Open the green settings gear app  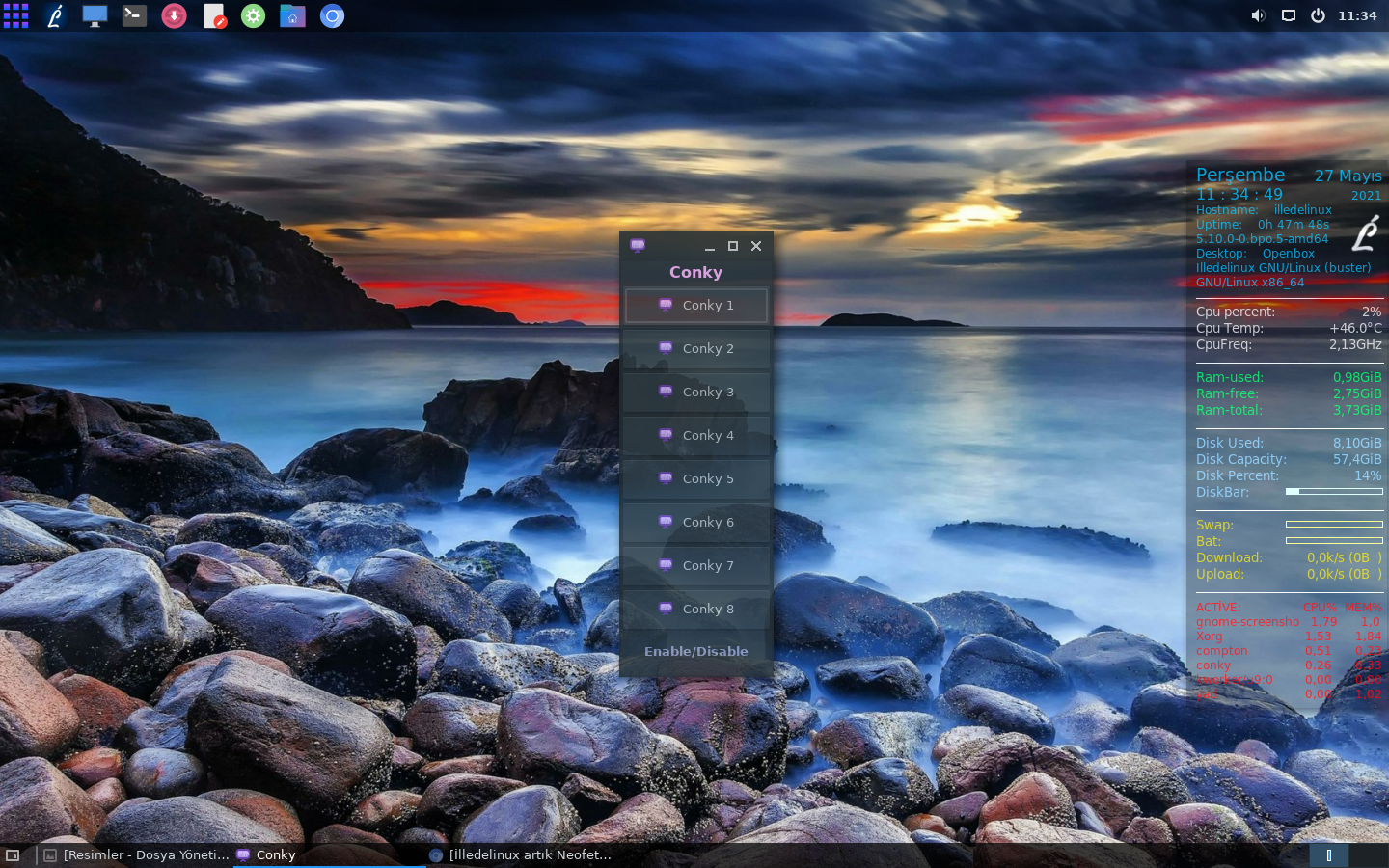[253, 15]
